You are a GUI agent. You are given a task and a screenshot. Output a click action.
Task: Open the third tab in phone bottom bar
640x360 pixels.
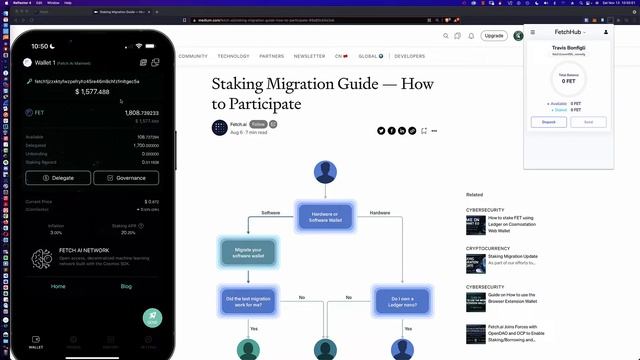(x=111, y=342)
